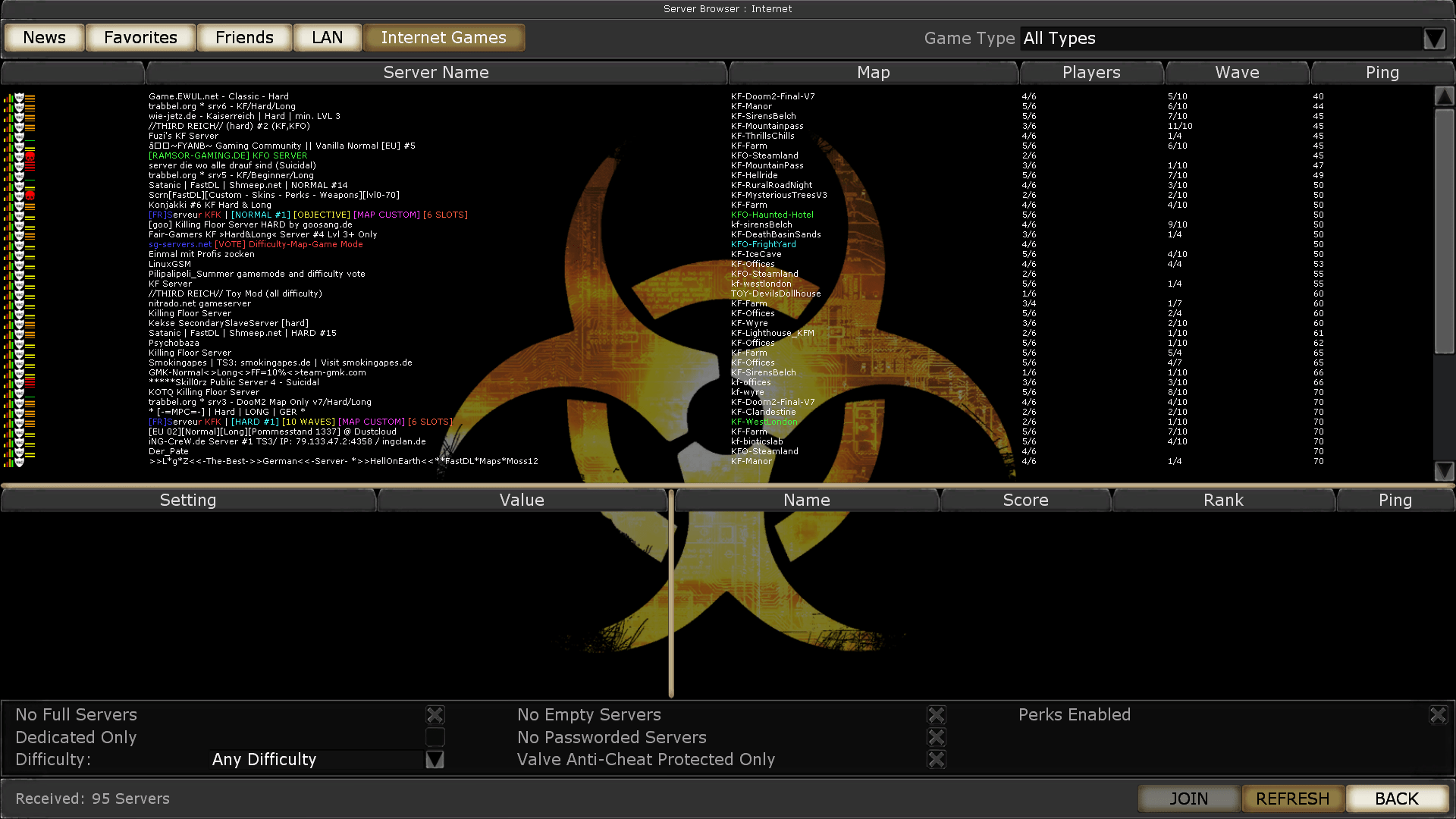Open the Game Type dropdown arrow
Viewport: 1456px width, 819px height.
tap(1434, 39)
